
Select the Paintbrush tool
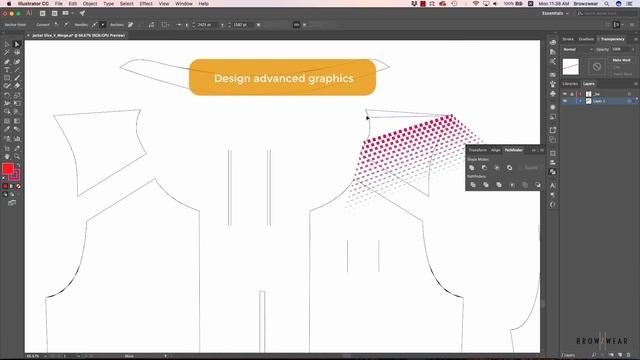[x=17, y=78]
